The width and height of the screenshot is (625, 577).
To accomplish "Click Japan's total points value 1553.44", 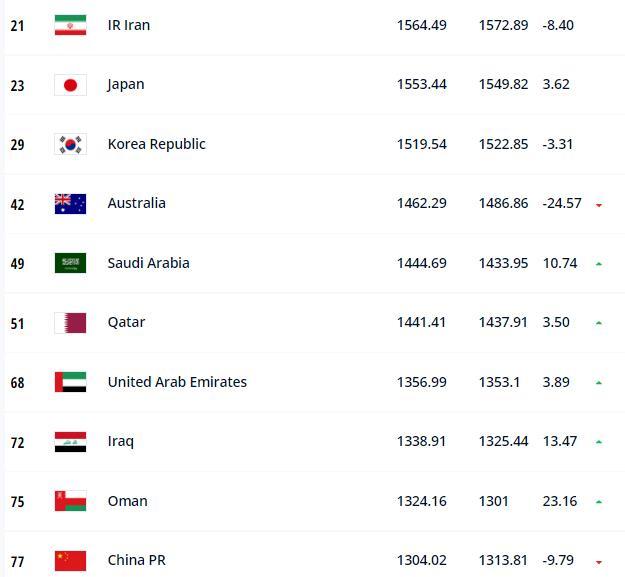I will click(421, 84).
